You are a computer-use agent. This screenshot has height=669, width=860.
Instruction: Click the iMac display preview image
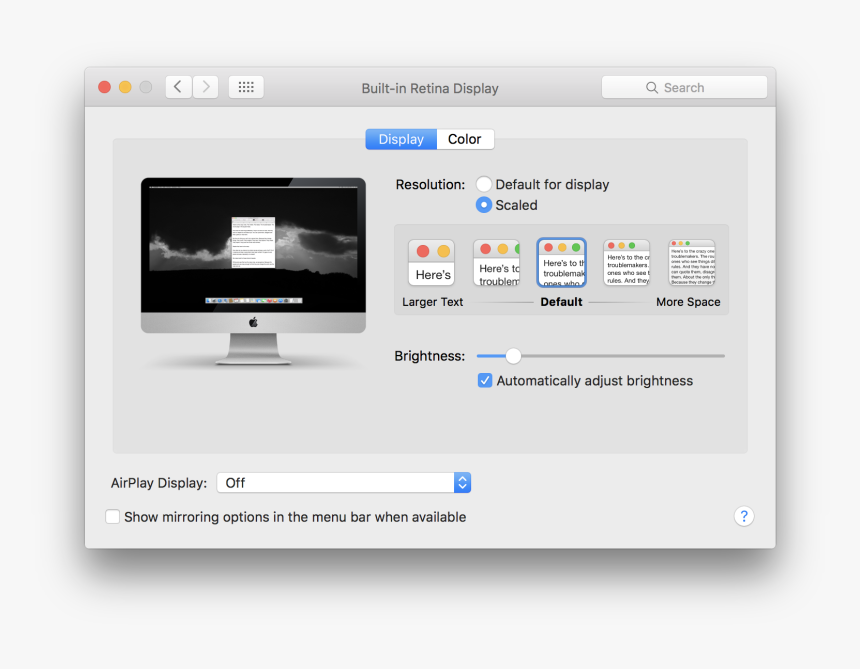click(x=253, y=271)
